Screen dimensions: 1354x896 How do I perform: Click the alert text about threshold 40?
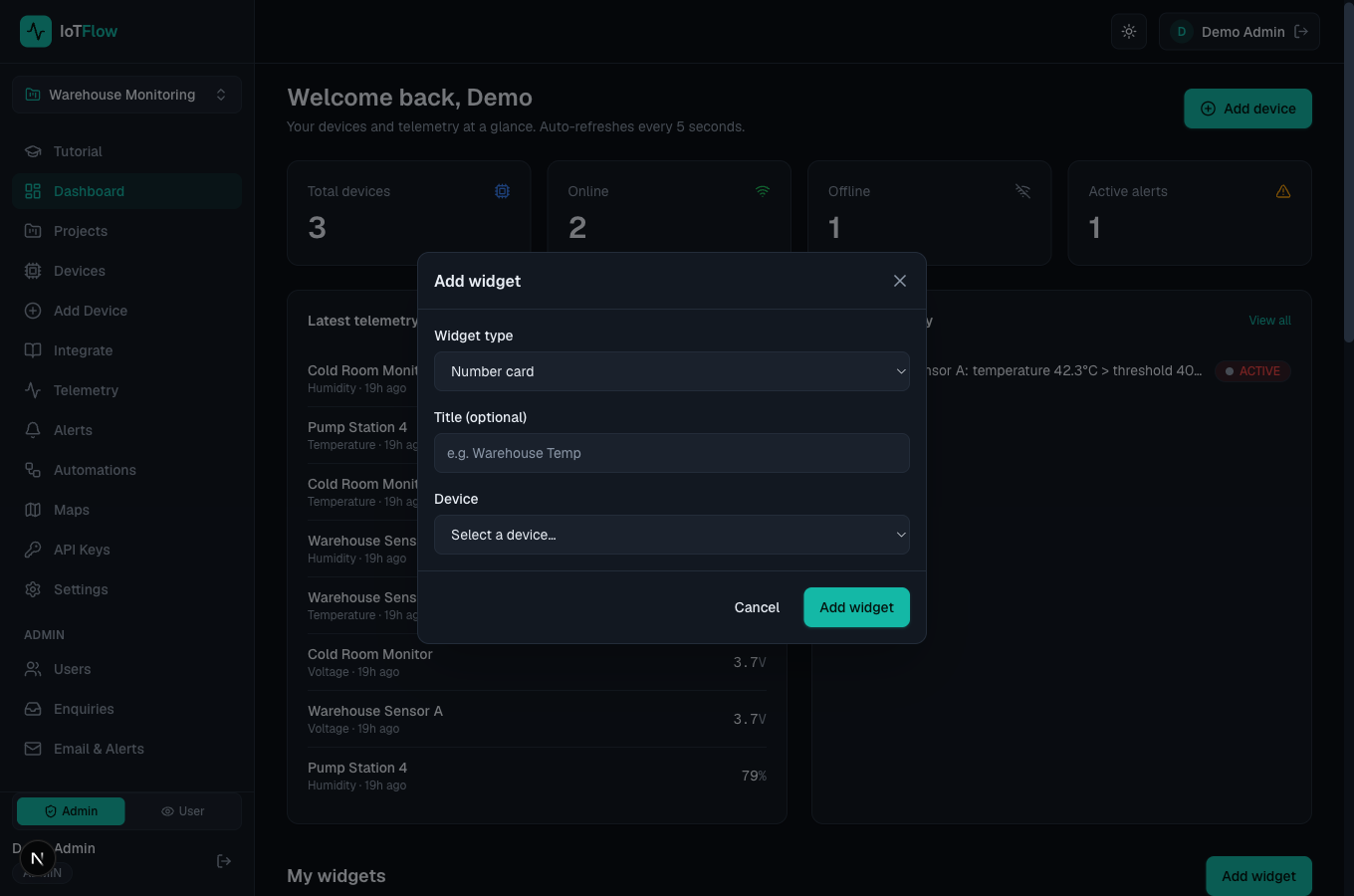pyautogui.click(x=1064, y=370)
